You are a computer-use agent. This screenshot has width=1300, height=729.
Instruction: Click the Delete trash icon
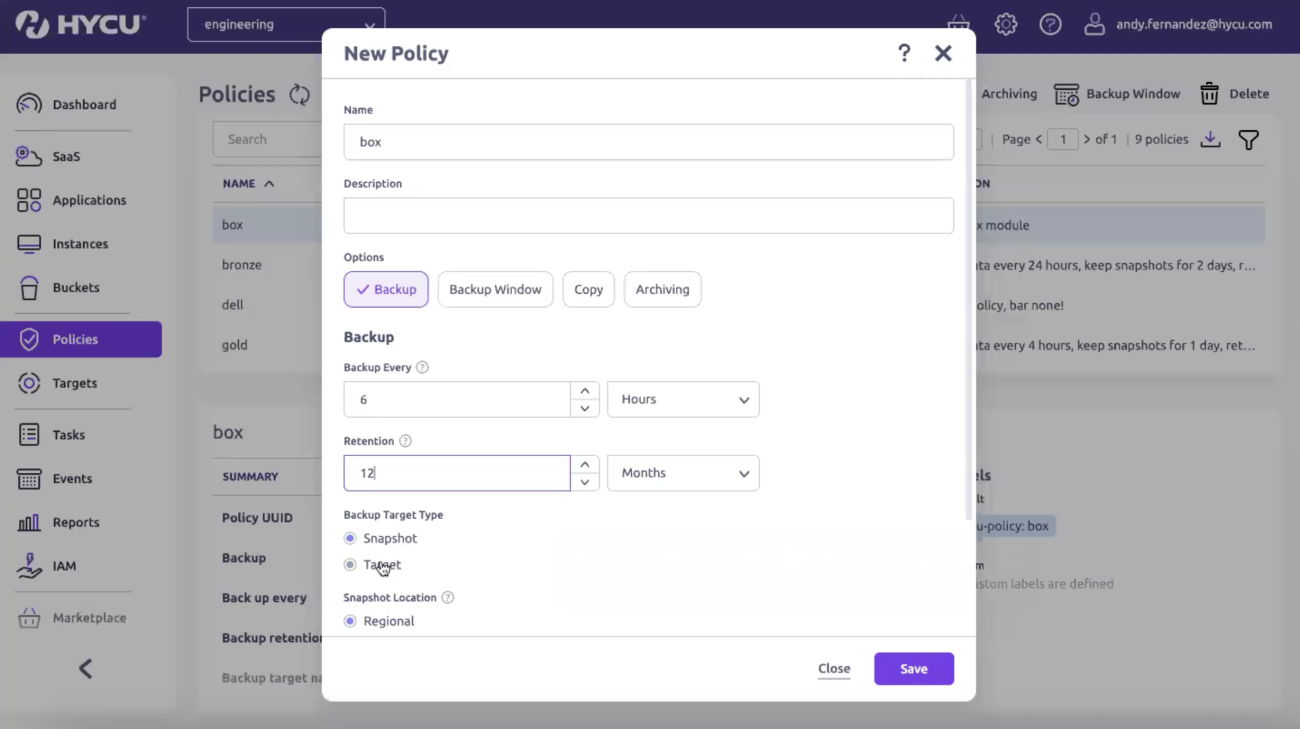(1211, 93)
